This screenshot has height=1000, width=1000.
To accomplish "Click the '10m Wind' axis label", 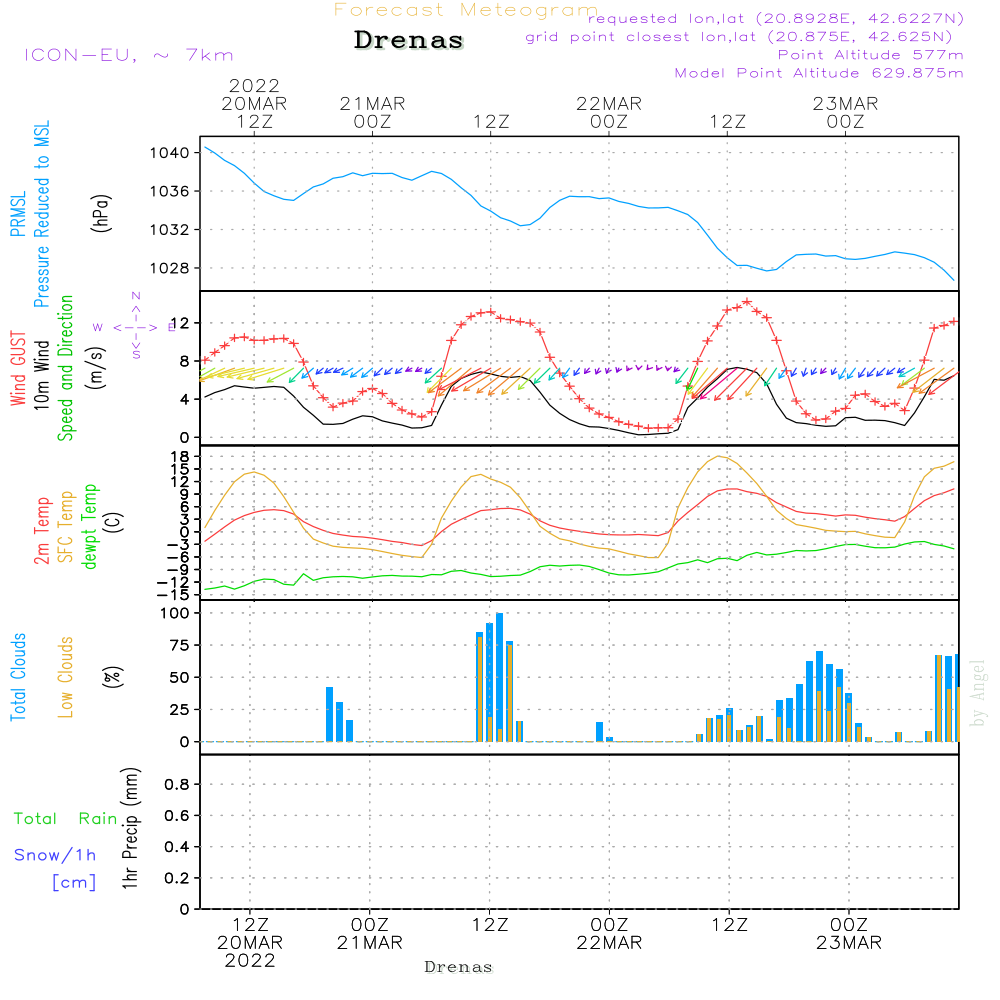I will click(41, 375).
